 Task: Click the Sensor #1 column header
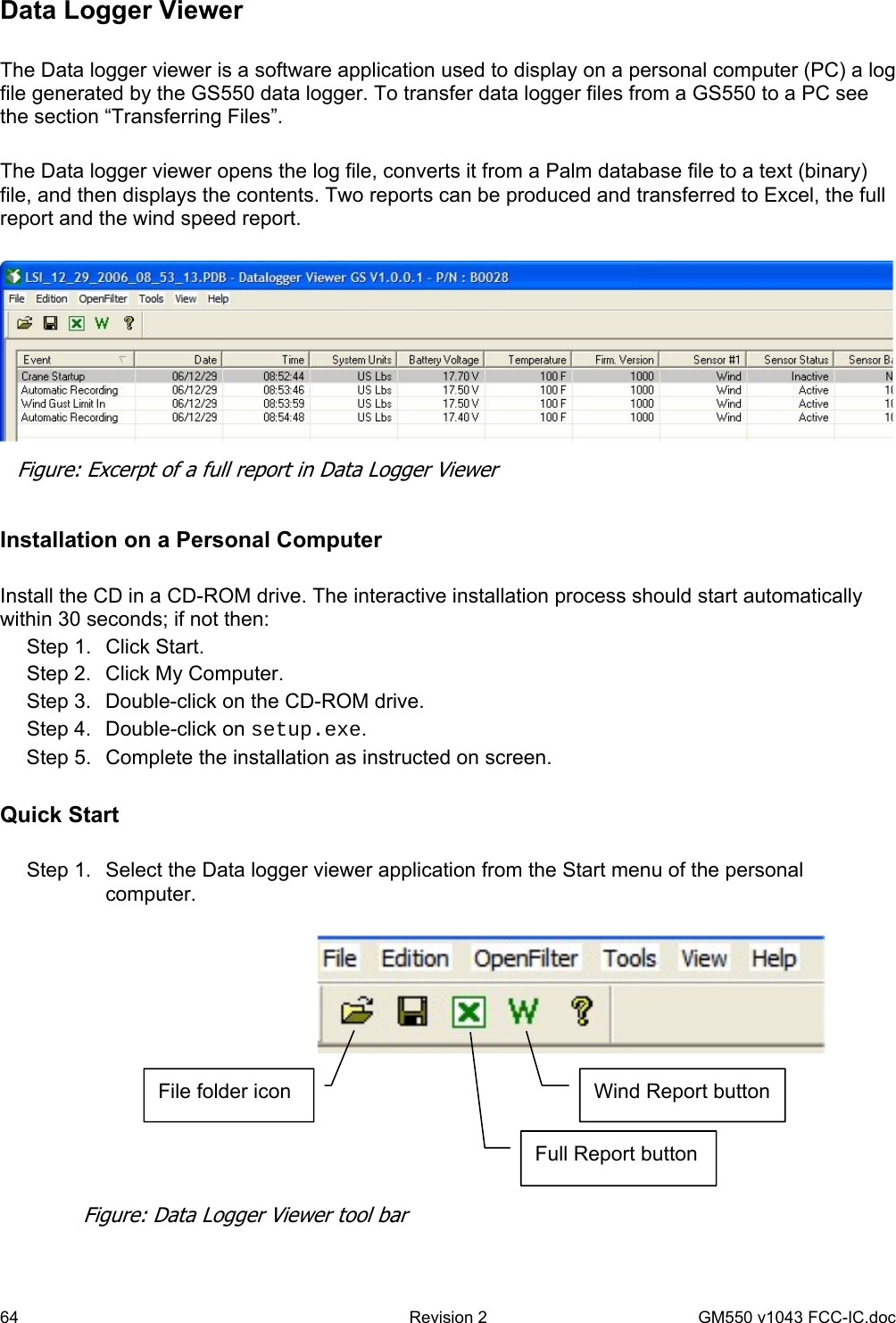[x=702, y=360]
